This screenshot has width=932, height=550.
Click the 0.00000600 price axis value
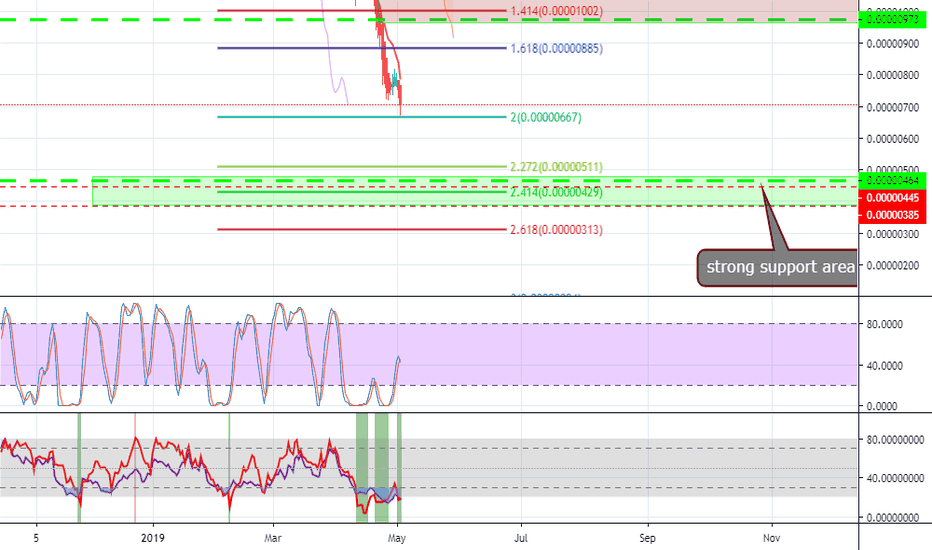[893, 139]
